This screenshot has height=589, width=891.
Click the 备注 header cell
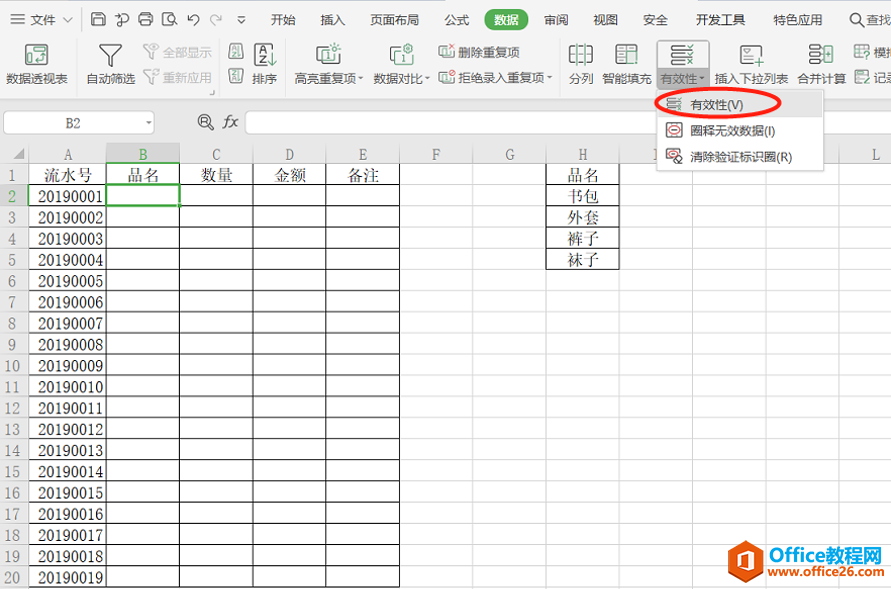pos(363,175)
